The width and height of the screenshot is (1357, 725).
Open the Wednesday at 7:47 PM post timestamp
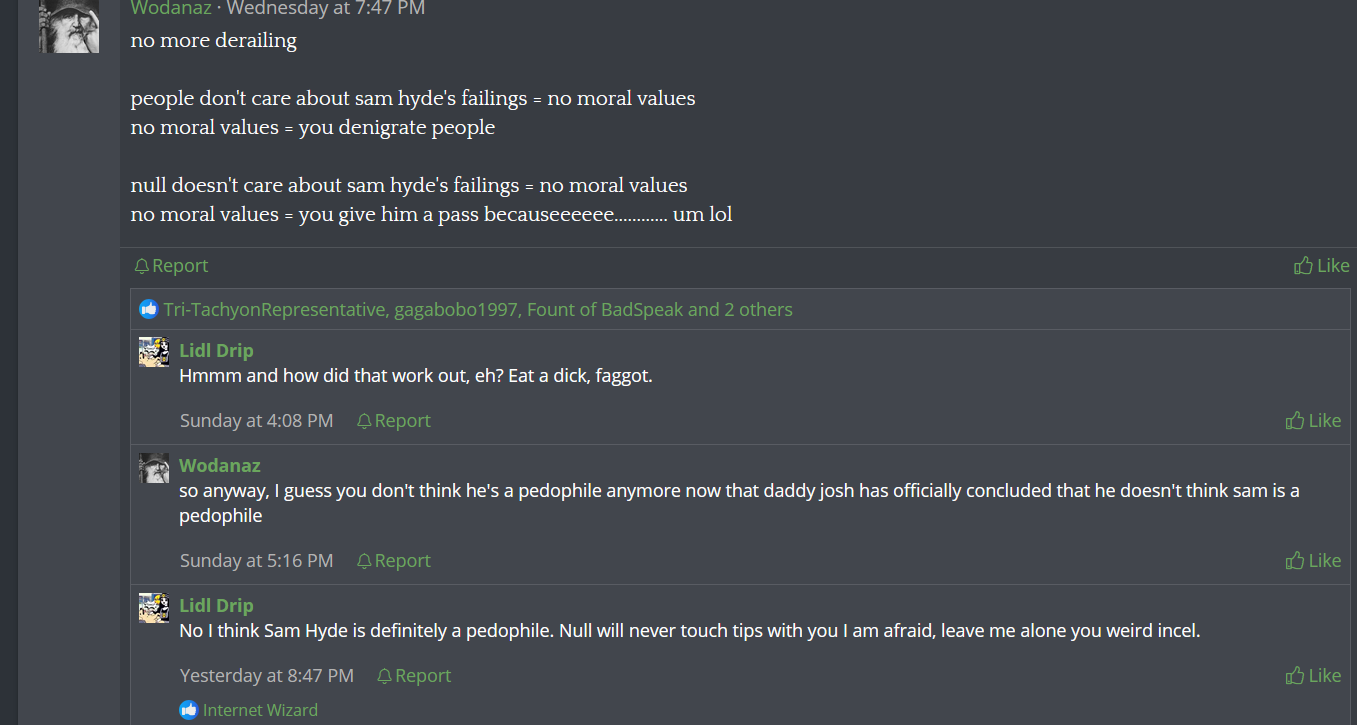pos(326,8)
